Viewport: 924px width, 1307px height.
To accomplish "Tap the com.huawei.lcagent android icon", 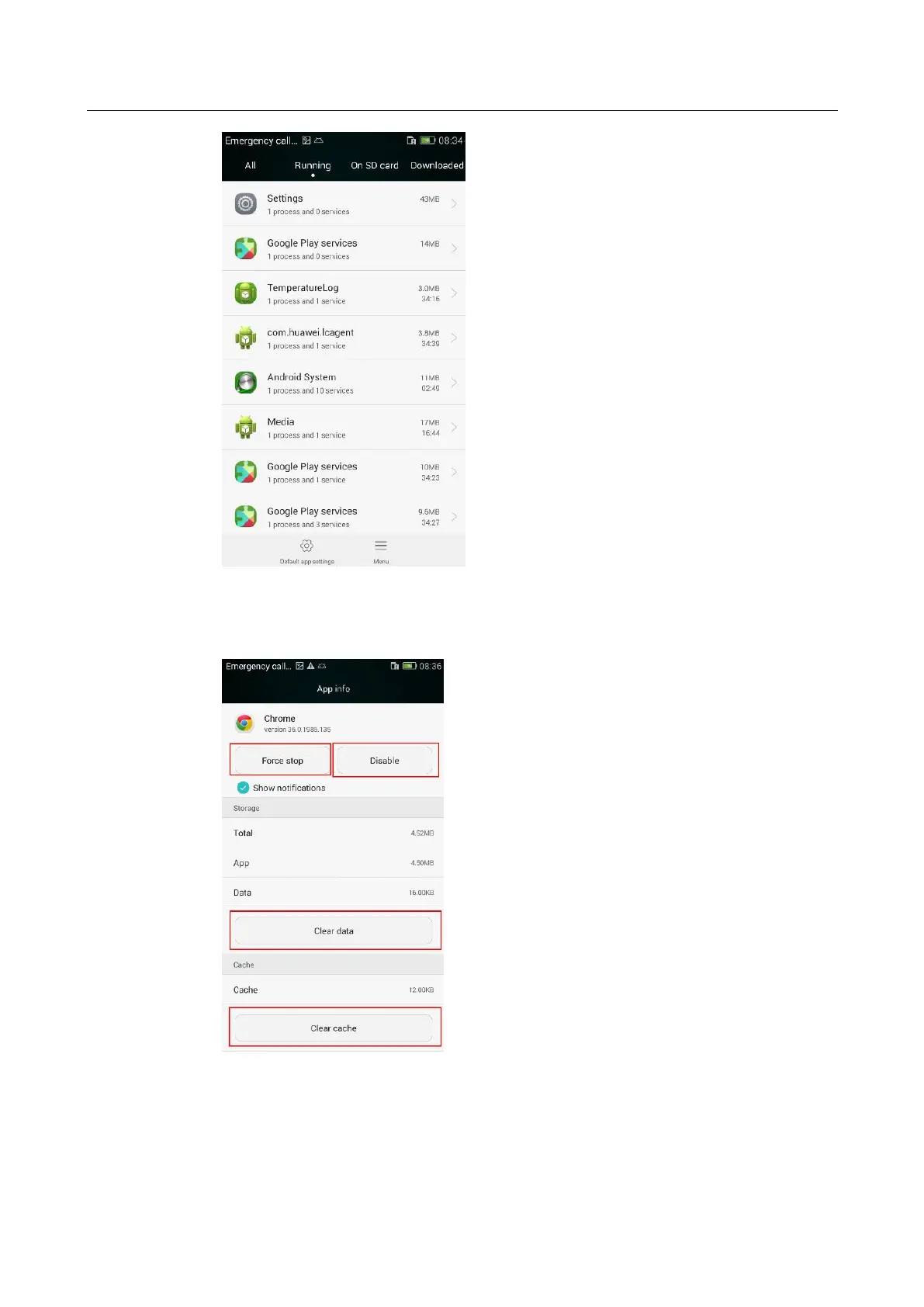I will pyautogui.click(x=246, y=338).
